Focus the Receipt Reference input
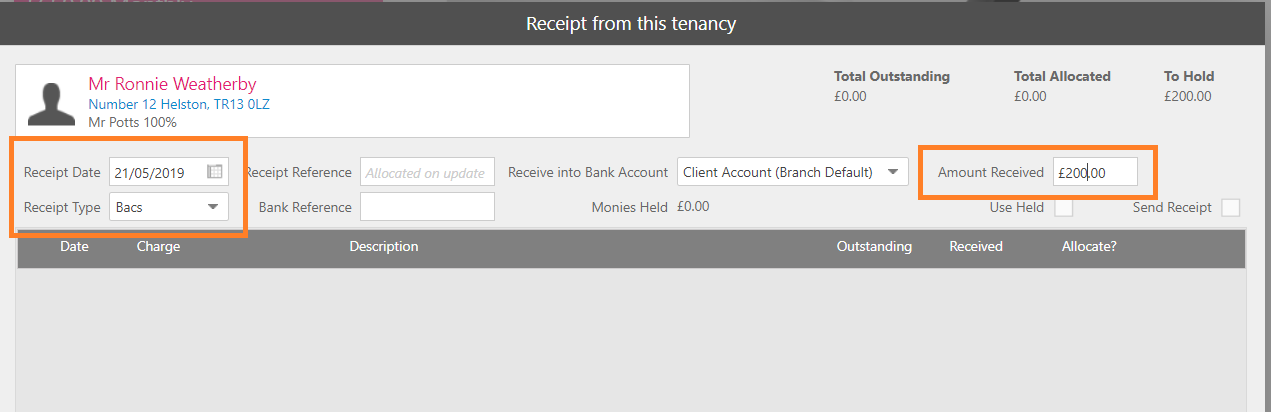Viewport: 1271px width, 418px height. [x=427, y=172]
